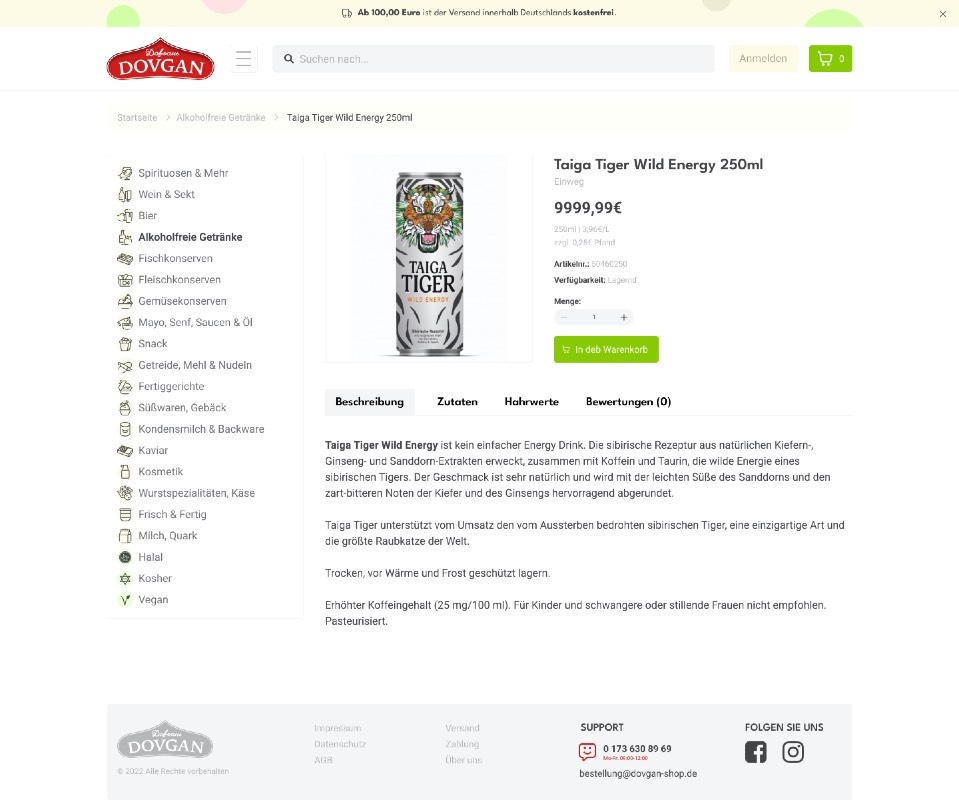Choose the Vegan category icon
This screenshot has width=959, height=800.
coord(125,600)
